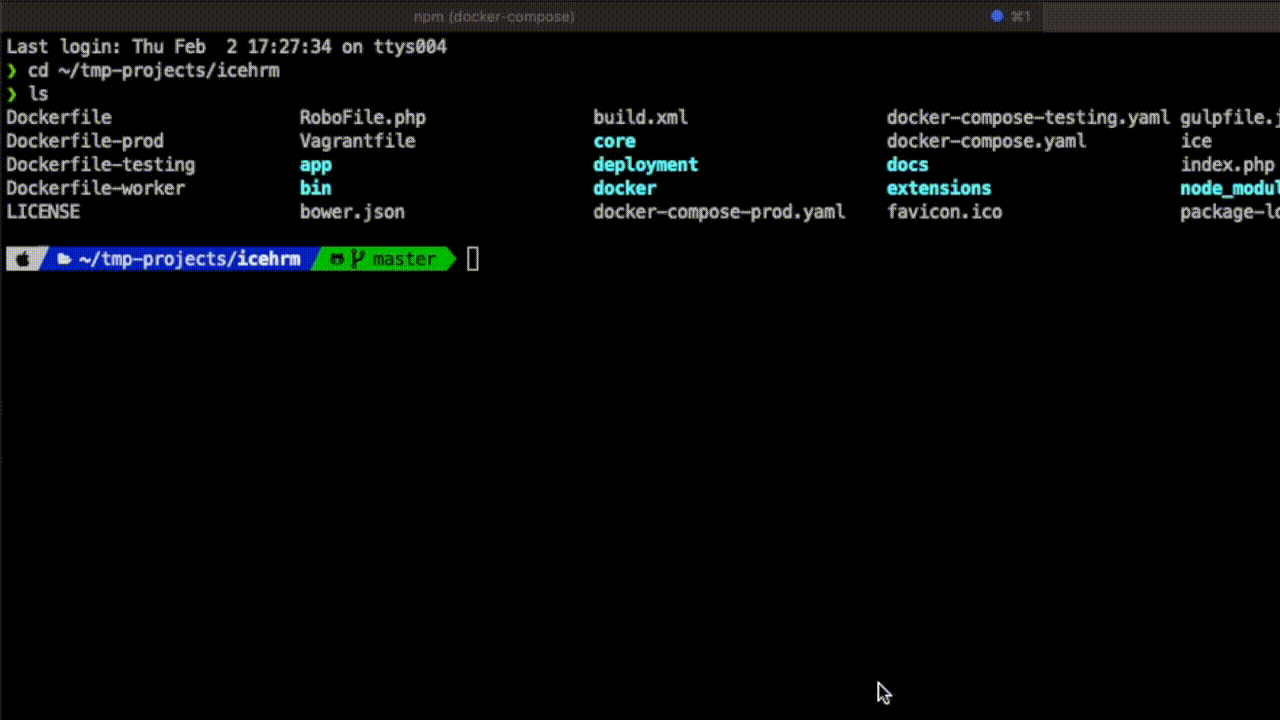
Task: Select the green core directory name
Action: tap(613, 140)
